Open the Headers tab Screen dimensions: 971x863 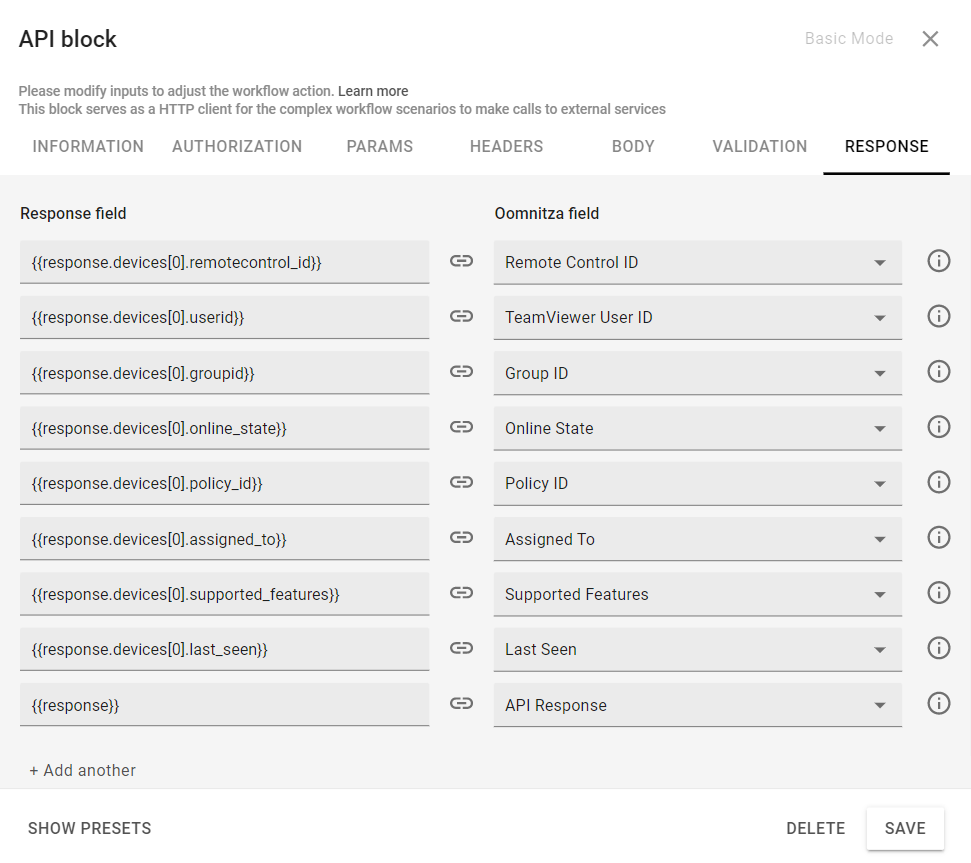pos(506,146)
